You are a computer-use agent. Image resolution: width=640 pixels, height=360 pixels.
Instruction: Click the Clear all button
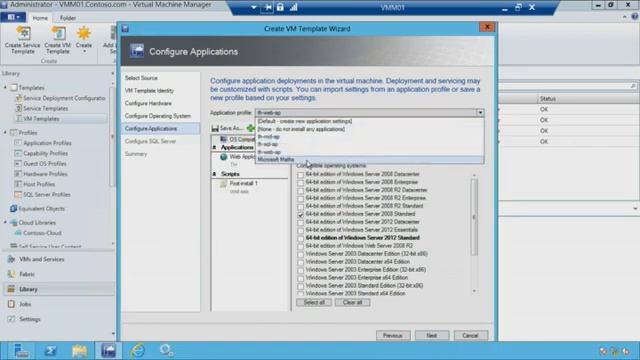point(353,302)
